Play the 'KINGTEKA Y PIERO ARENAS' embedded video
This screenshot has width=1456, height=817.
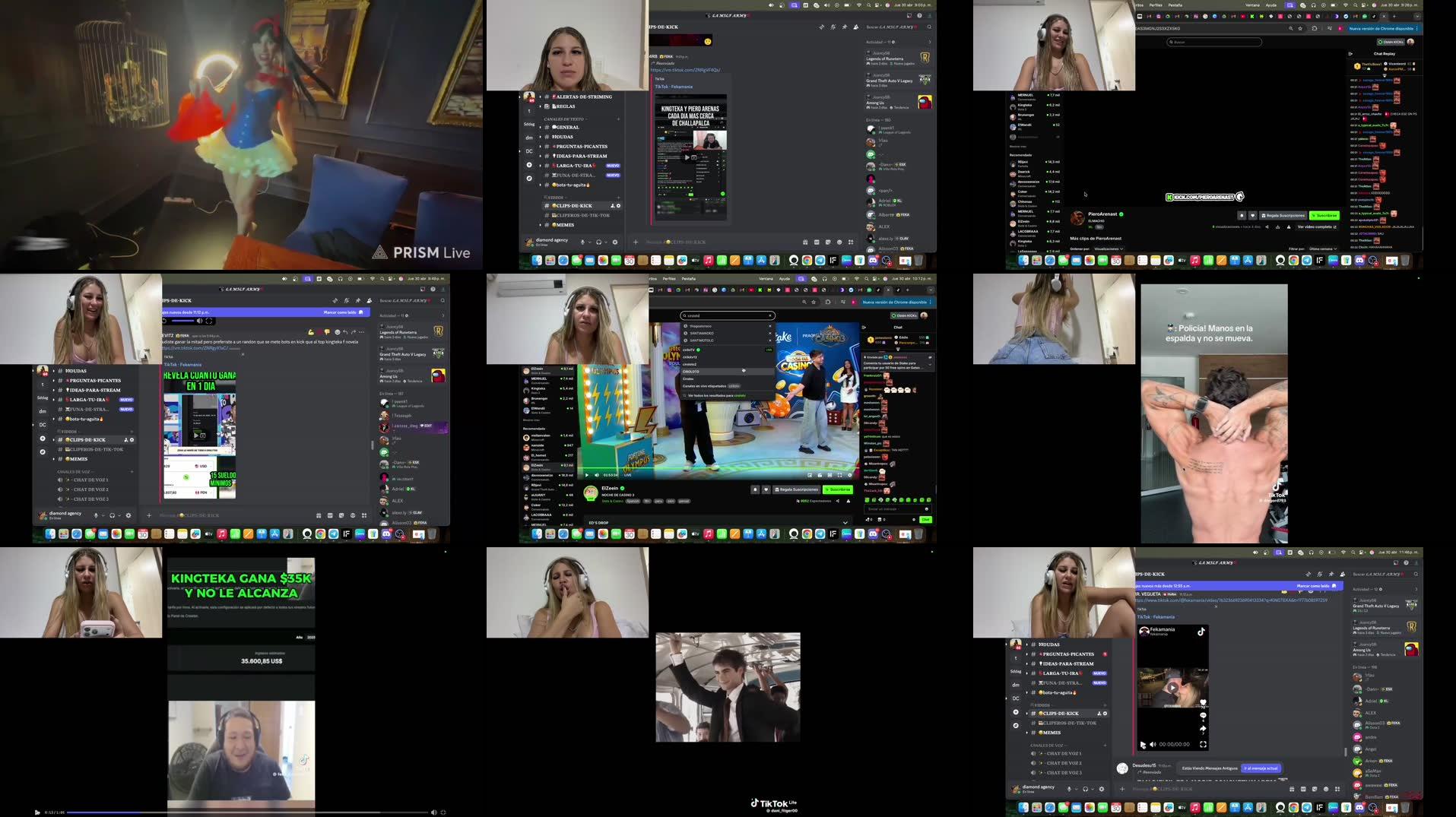(687, 157)
